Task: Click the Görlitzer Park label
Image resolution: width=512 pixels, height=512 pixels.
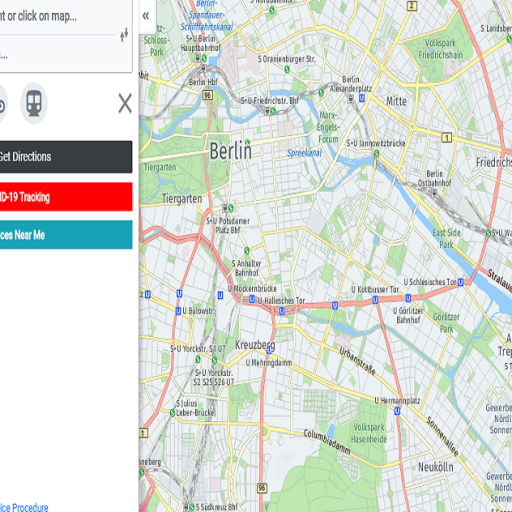Action: click(446, 323)
